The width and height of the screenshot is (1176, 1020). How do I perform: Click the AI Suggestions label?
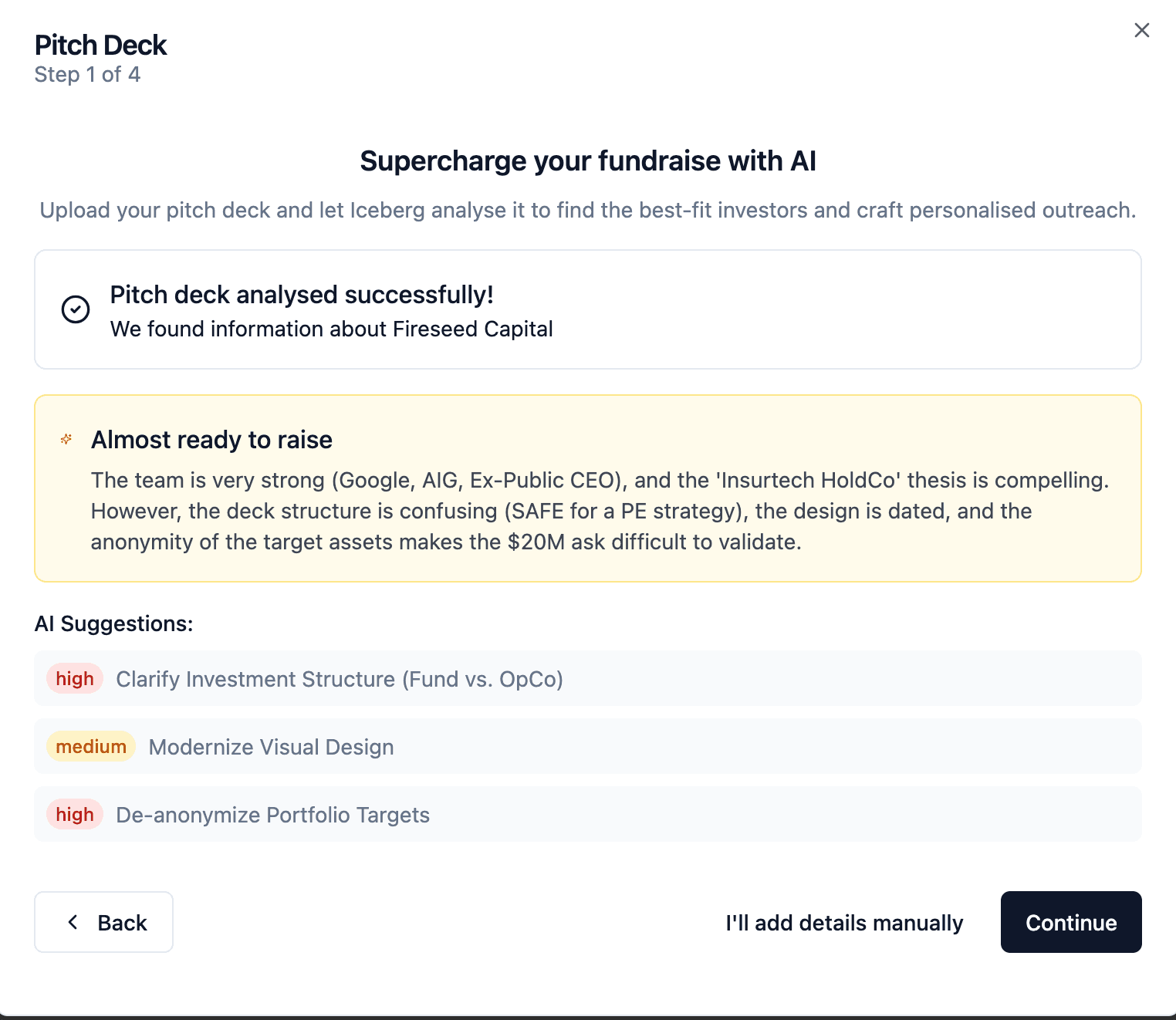point(113,623)
